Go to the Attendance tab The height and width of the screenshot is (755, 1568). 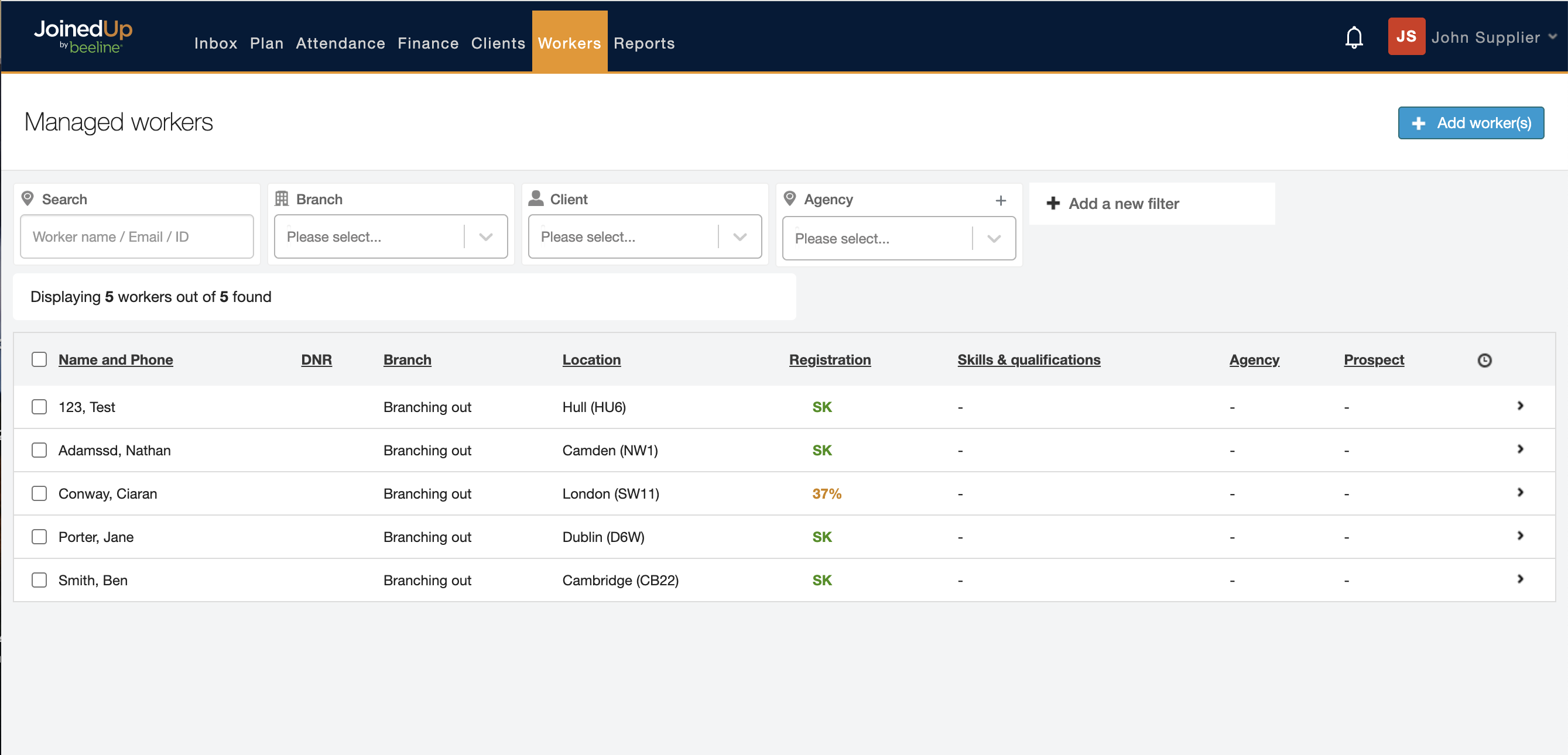[340, 43]
